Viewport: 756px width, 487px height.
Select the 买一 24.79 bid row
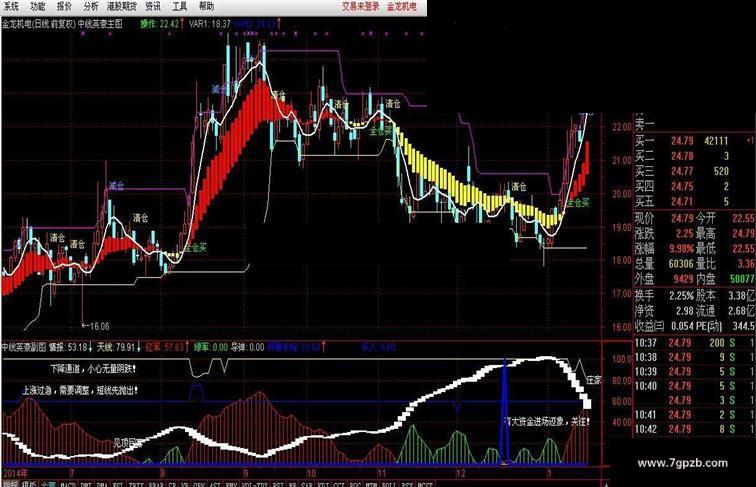[x=694, y=141]
